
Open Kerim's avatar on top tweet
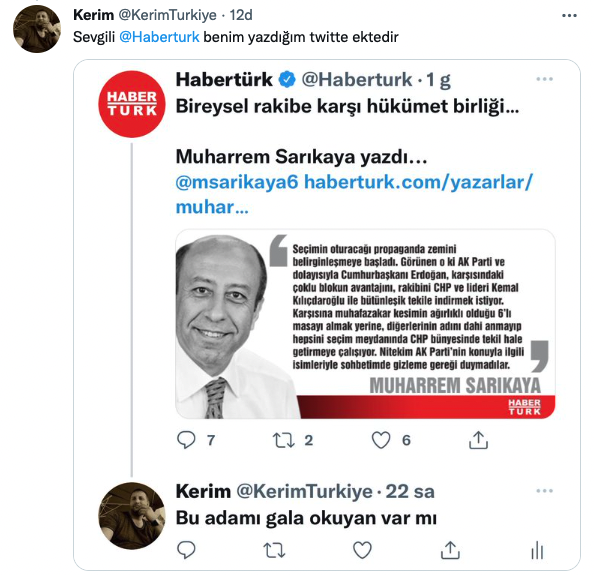click(37, 29)
